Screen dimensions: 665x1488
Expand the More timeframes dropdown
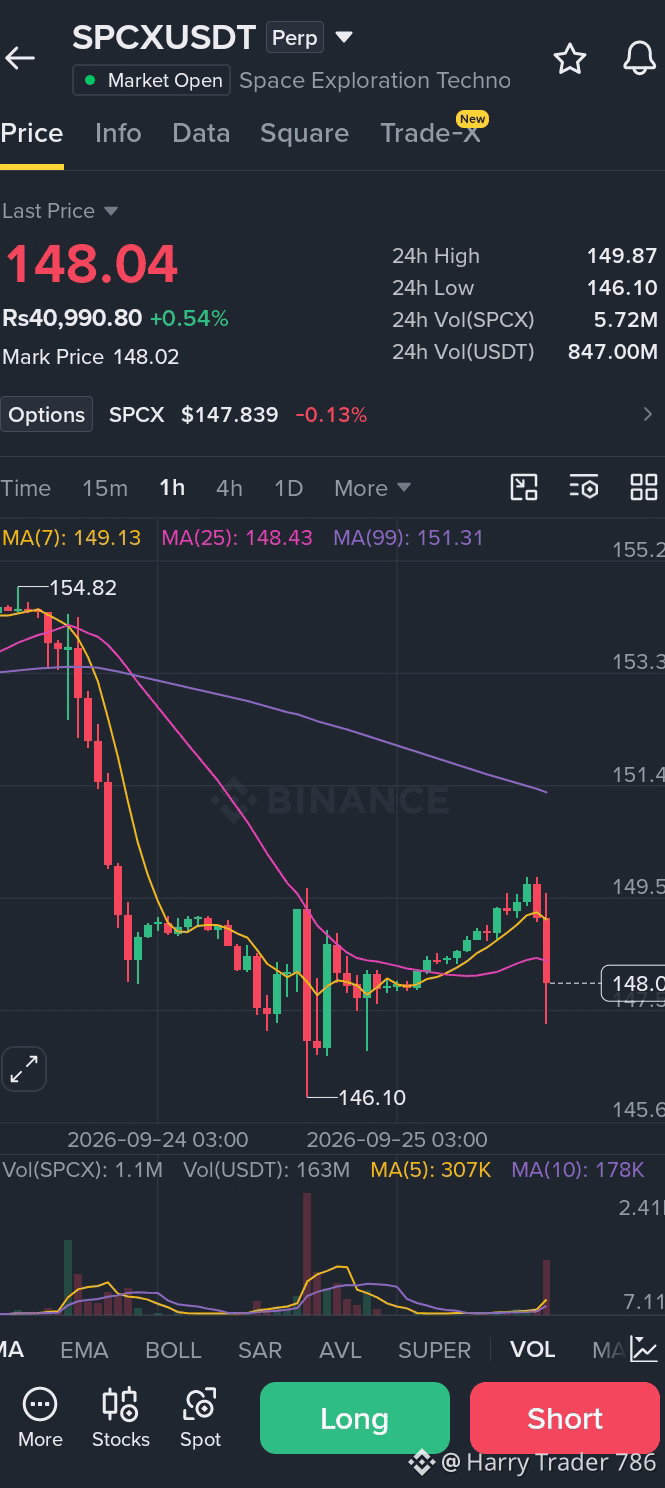372,488
